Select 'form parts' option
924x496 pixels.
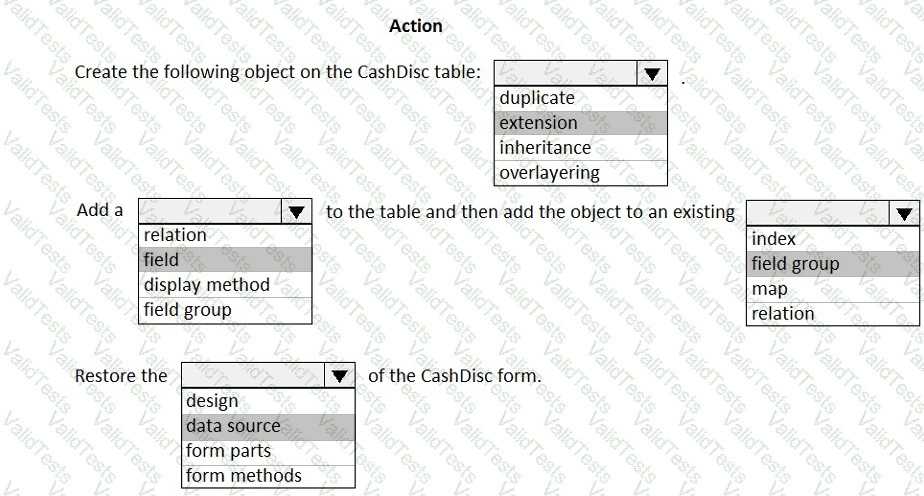tap(268, 451)
